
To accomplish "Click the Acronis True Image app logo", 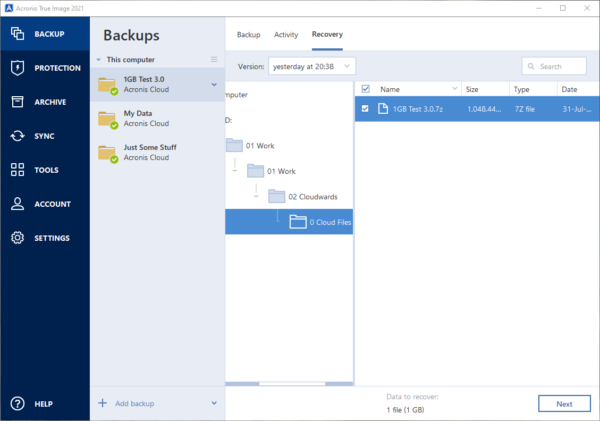I will pos(8,8).
